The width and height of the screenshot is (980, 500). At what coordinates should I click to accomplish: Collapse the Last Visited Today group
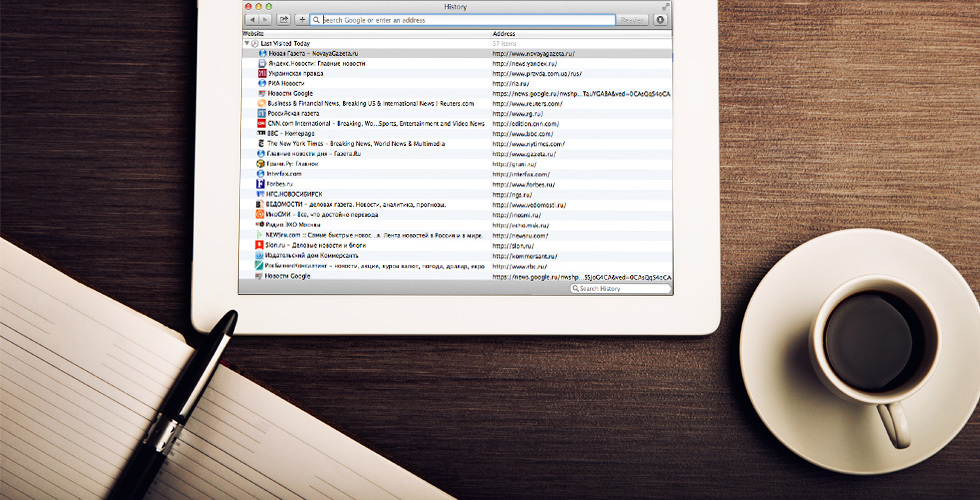[247, 44]
